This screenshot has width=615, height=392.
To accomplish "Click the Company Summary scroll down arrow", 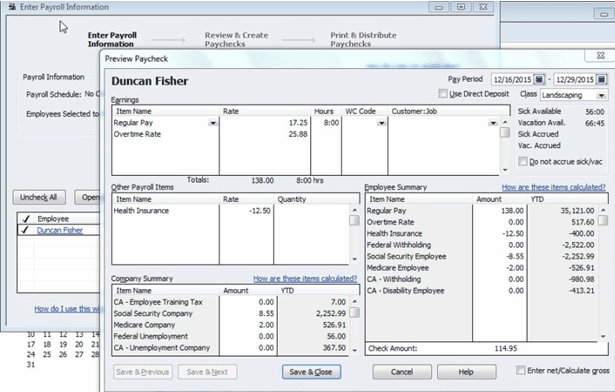I will (x=355, y=350).
